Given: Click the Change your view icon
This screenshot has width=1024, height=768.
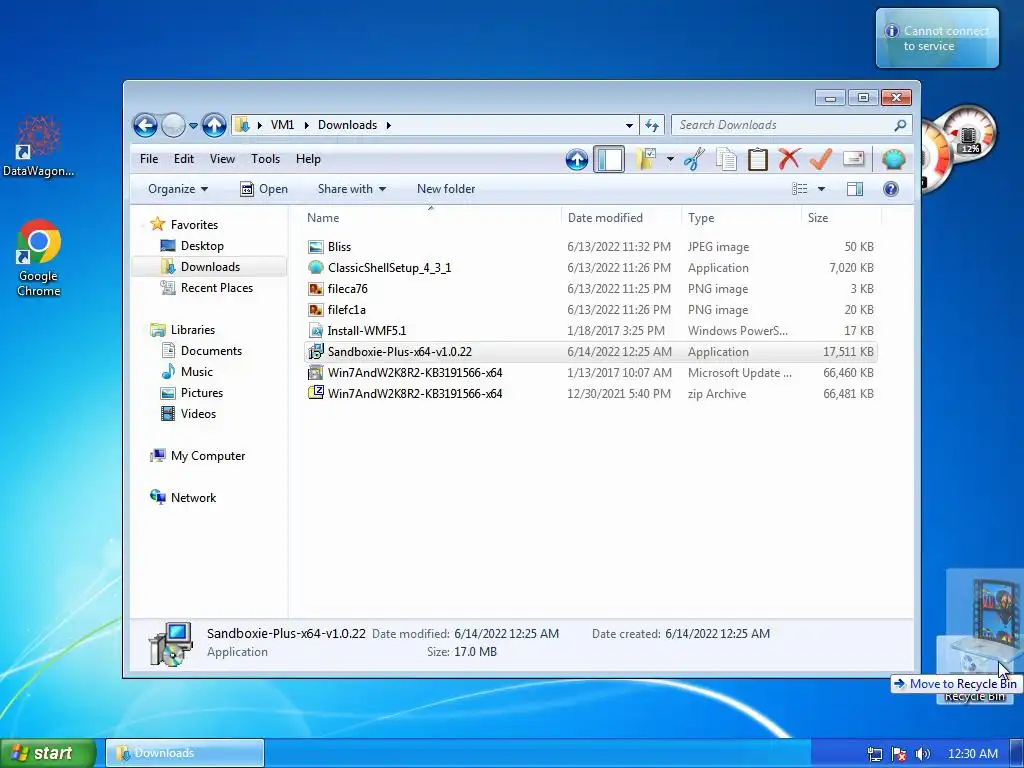Looking at the screenshot, I should tap(800, 189).
